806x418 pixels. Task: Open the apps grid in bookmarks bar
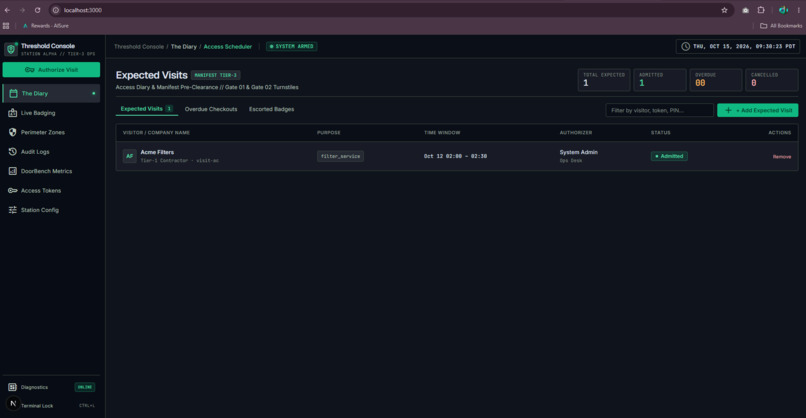tap(6, 26)
